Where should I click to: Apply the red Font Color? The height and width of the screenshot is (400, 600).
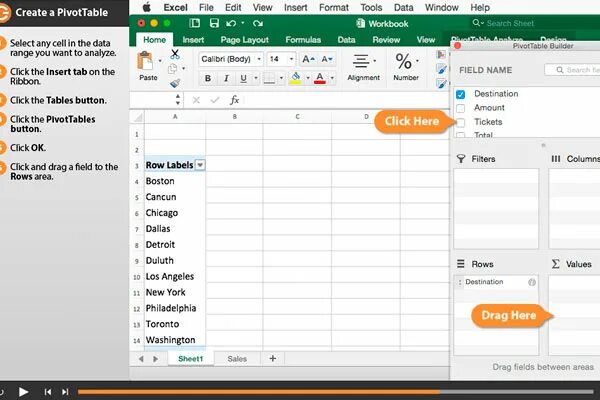[320, 78]
